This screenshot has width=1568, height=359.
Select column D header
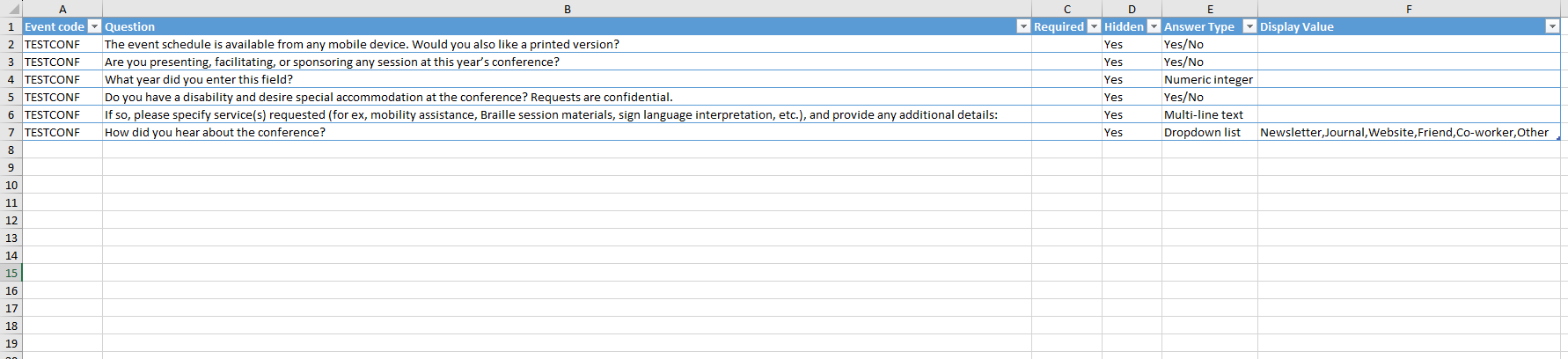click(x=1132, y=9)
